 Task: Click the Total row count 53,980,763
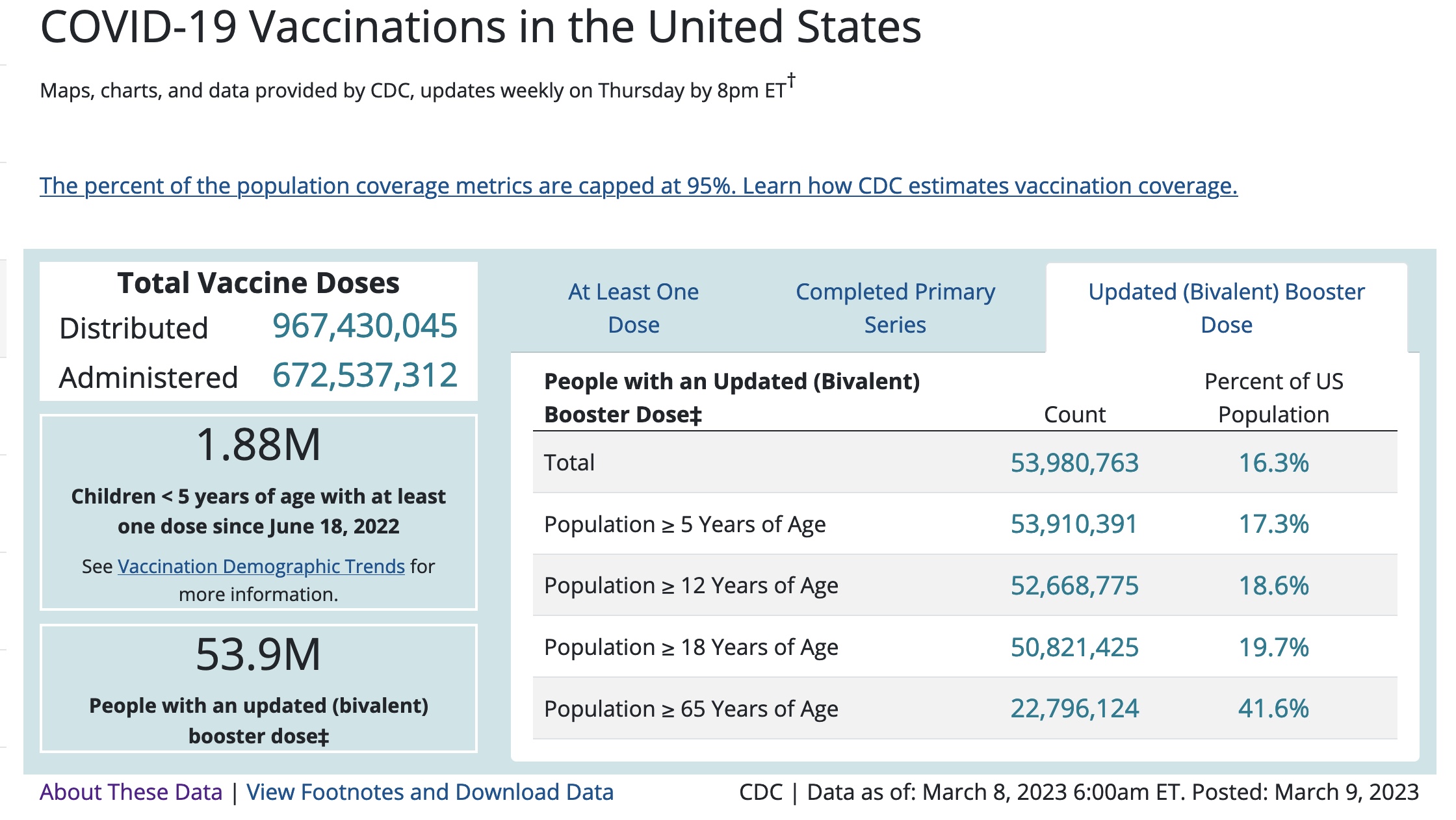click(1074, 463)
